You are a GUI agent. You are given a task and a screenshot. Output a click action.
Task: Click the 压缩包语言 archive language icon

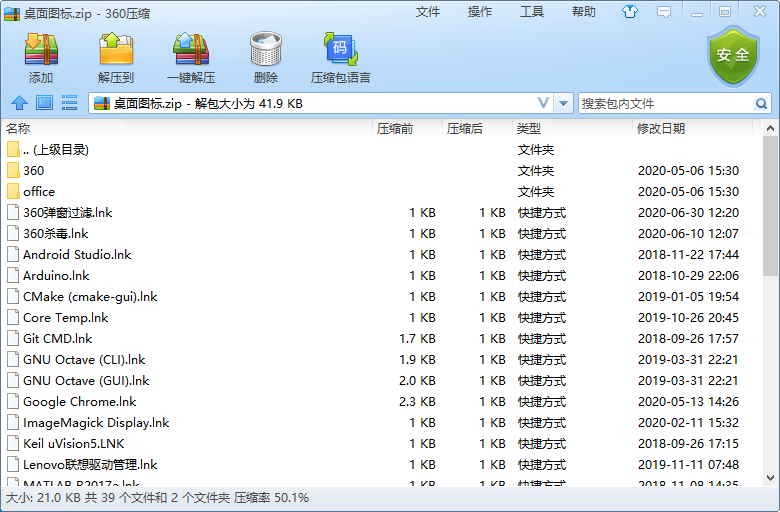341,49
